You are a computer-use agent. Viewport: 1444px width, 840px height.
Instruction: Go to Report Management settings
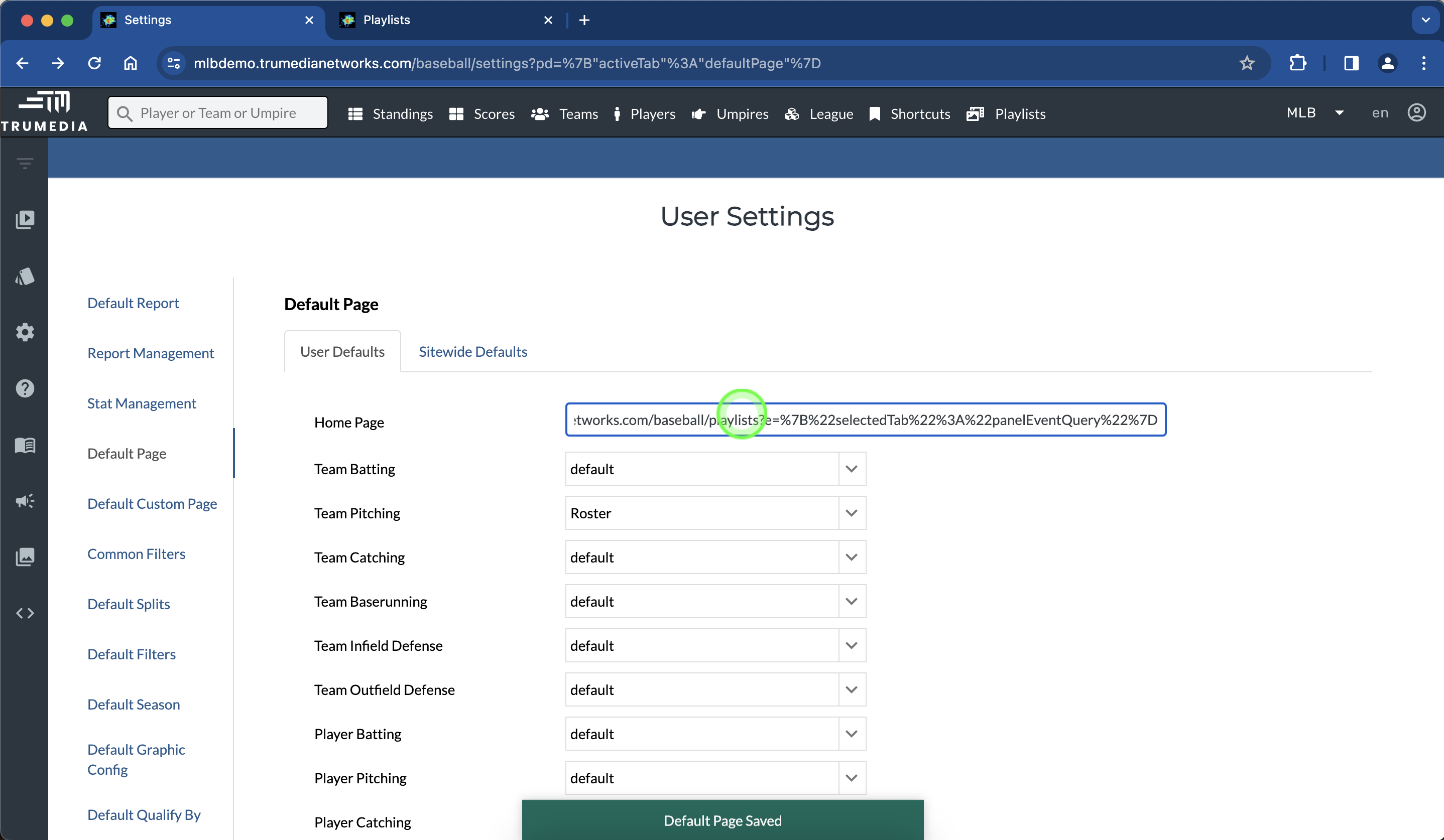click(x=150, y=353)
